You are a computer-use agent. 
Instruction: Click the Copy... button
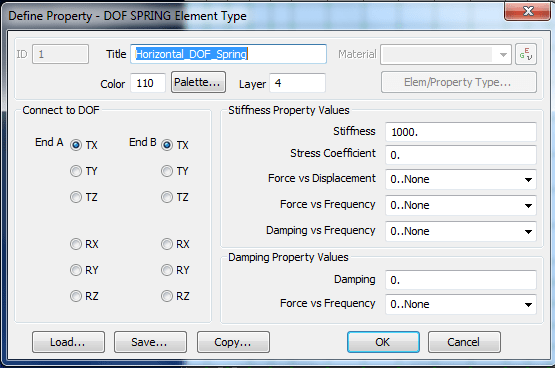pyautogui.click(x=233, y=342)
